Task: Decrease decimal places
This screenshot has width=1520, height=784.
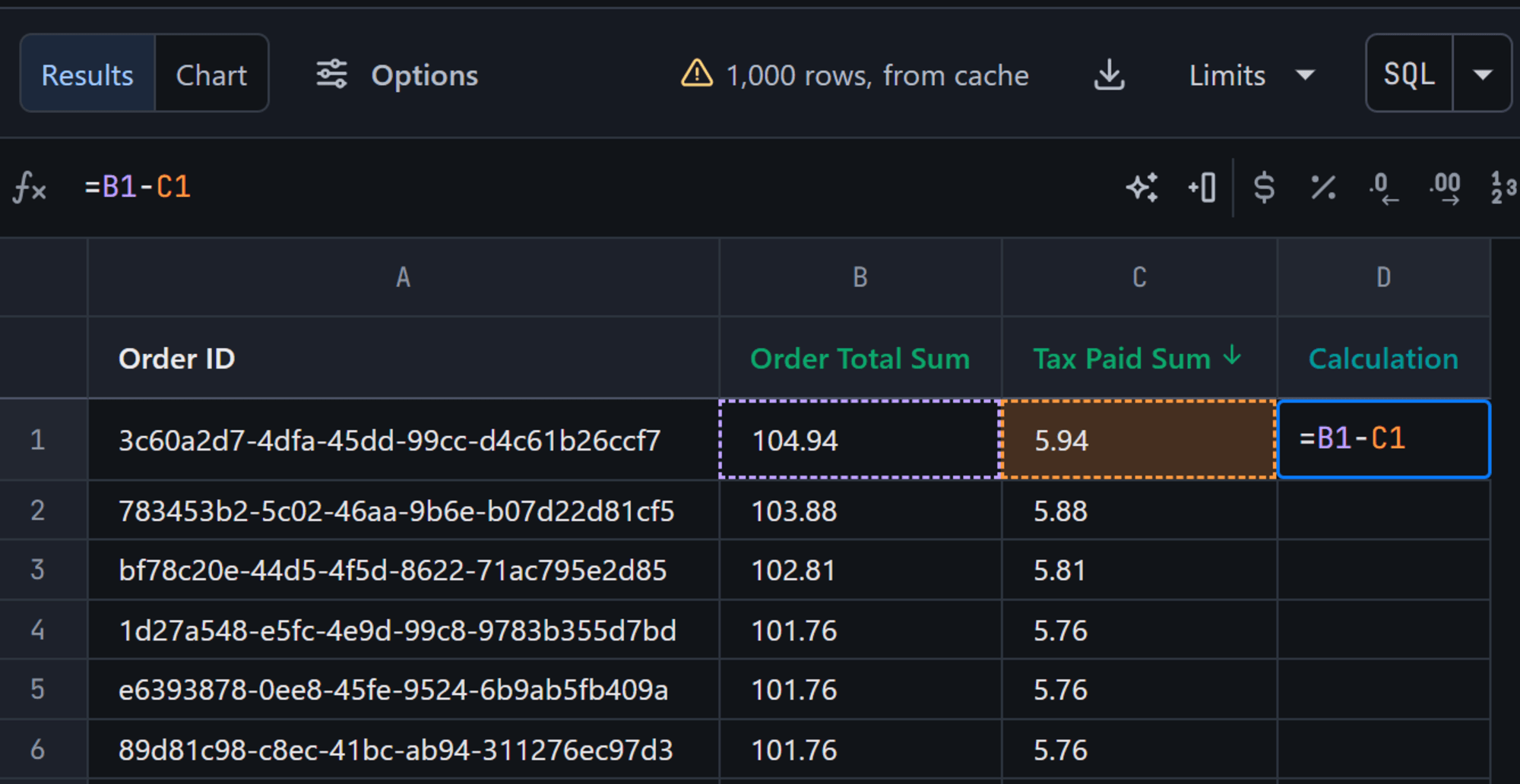Action: 1383,188
